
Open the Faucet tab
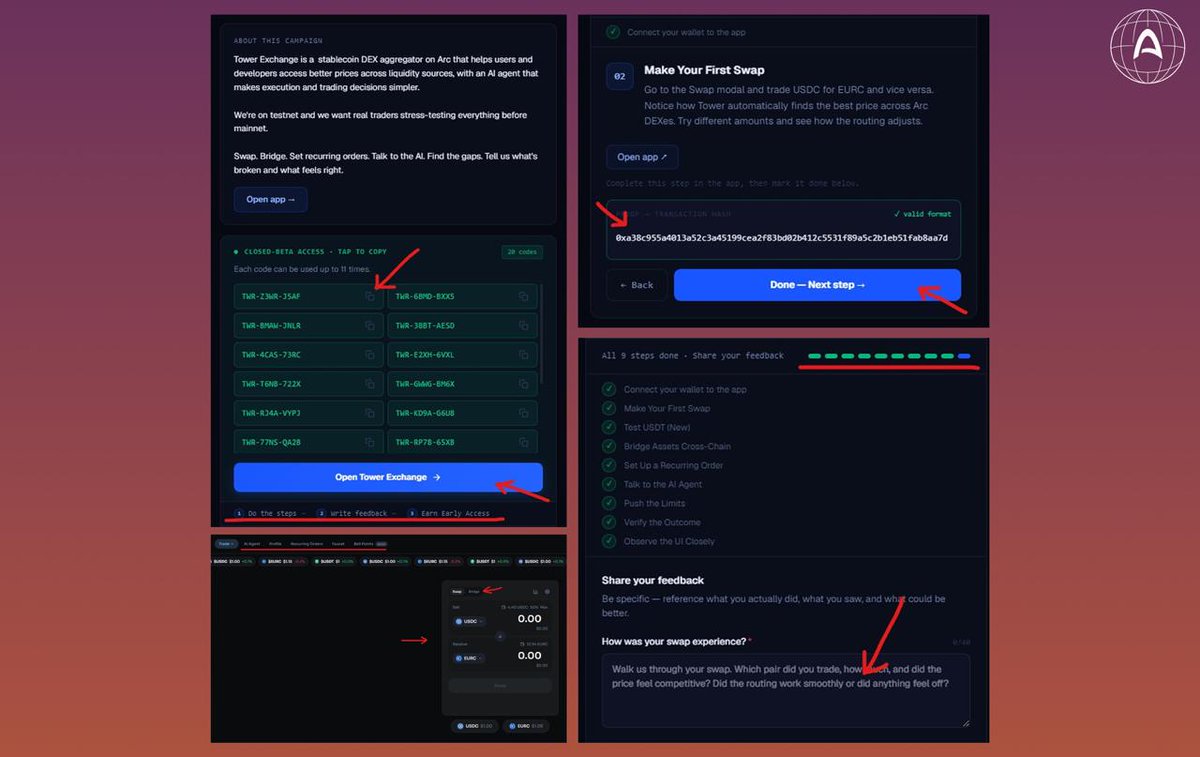click(x=338, y=544)
